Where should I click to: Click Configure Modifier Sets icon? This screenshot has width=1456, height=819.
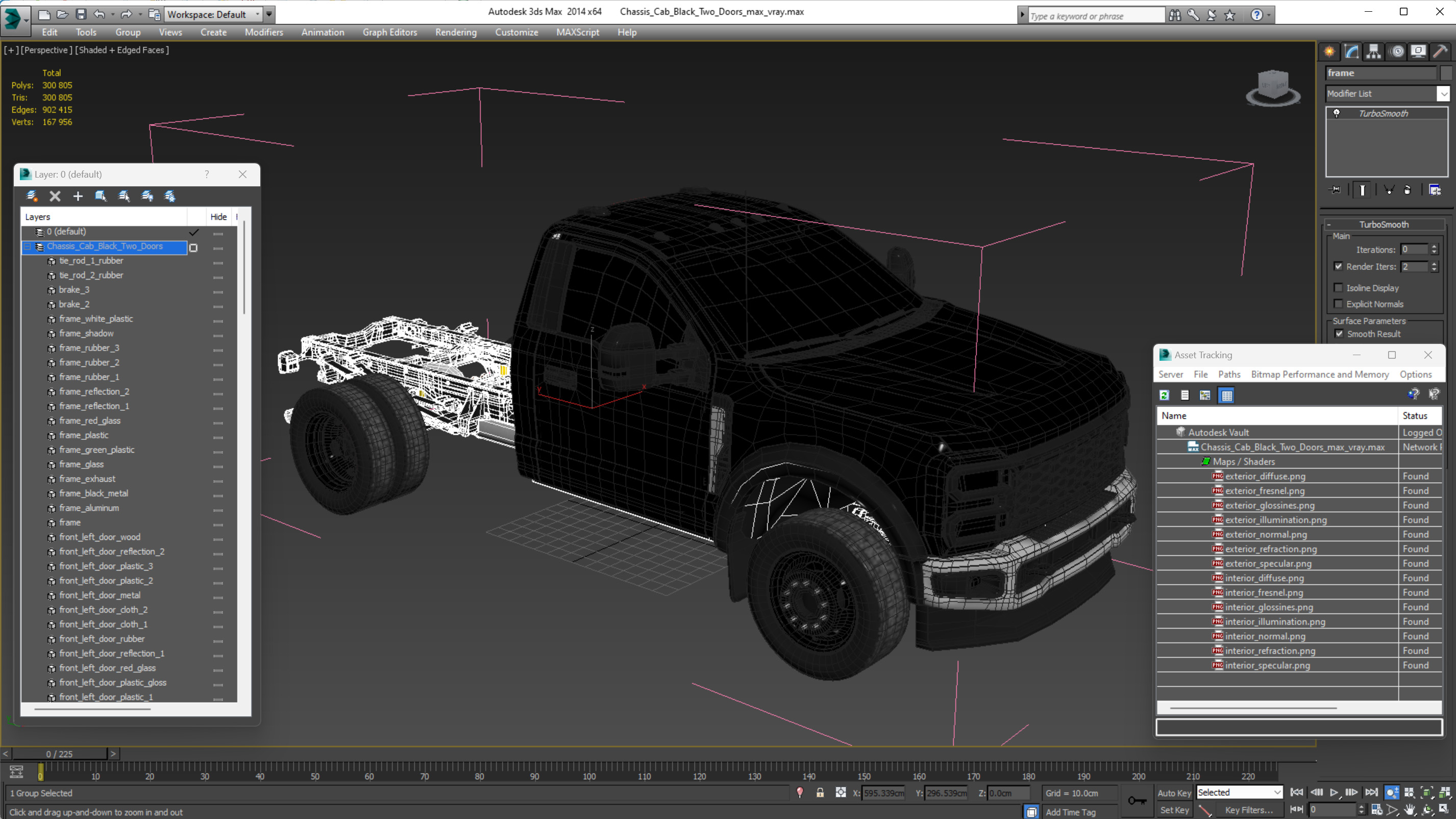(1435, 190)
